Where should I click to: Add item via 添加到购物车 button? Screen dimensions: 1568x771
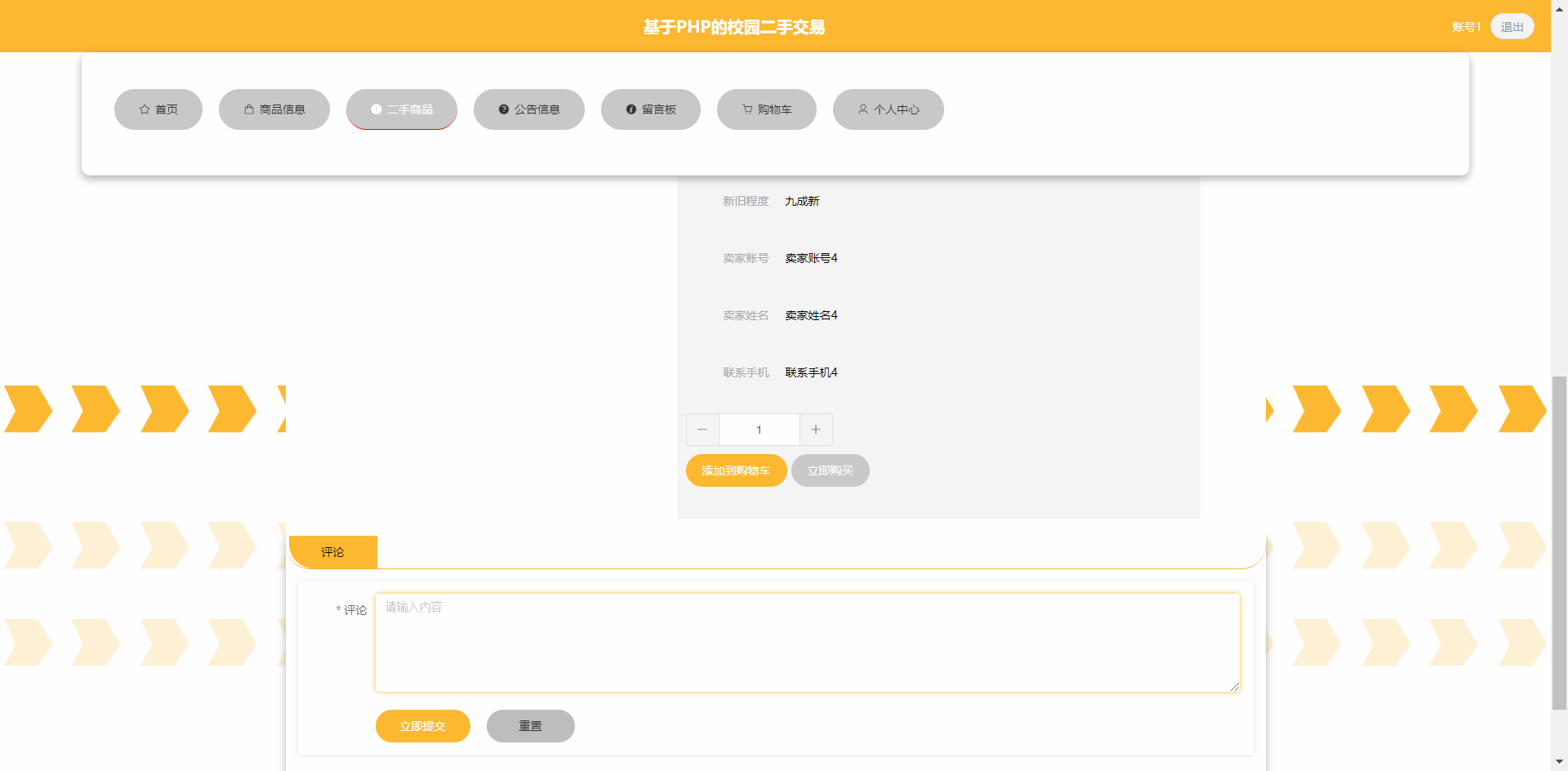736,470
